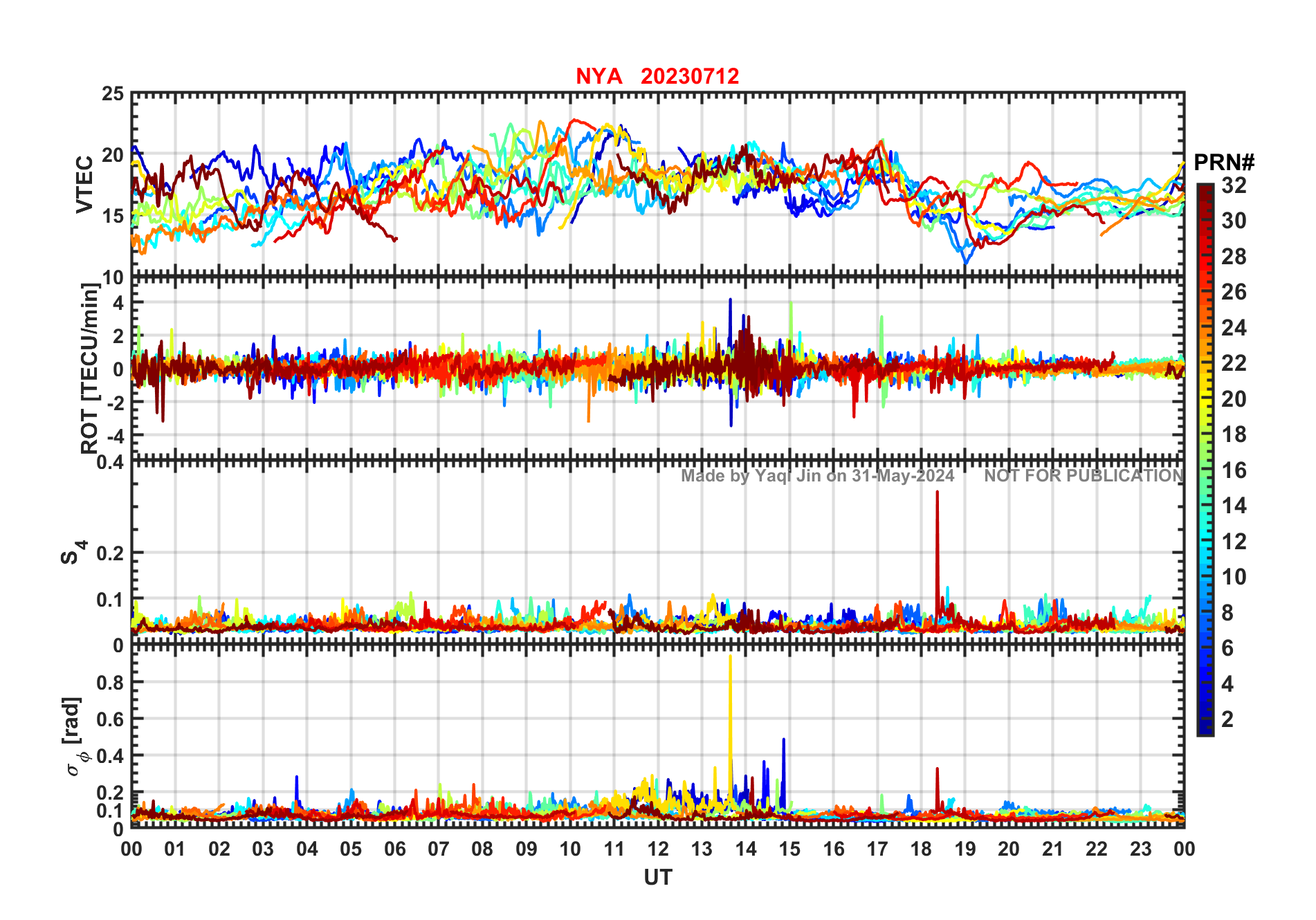Click the colorbar tick label 32

[1234, 185]
